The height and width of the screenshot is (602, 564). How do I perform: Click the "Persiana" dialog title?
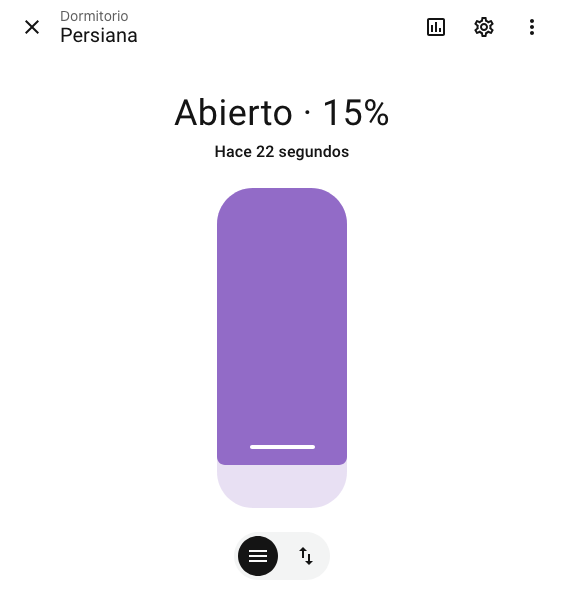(99, 36)
